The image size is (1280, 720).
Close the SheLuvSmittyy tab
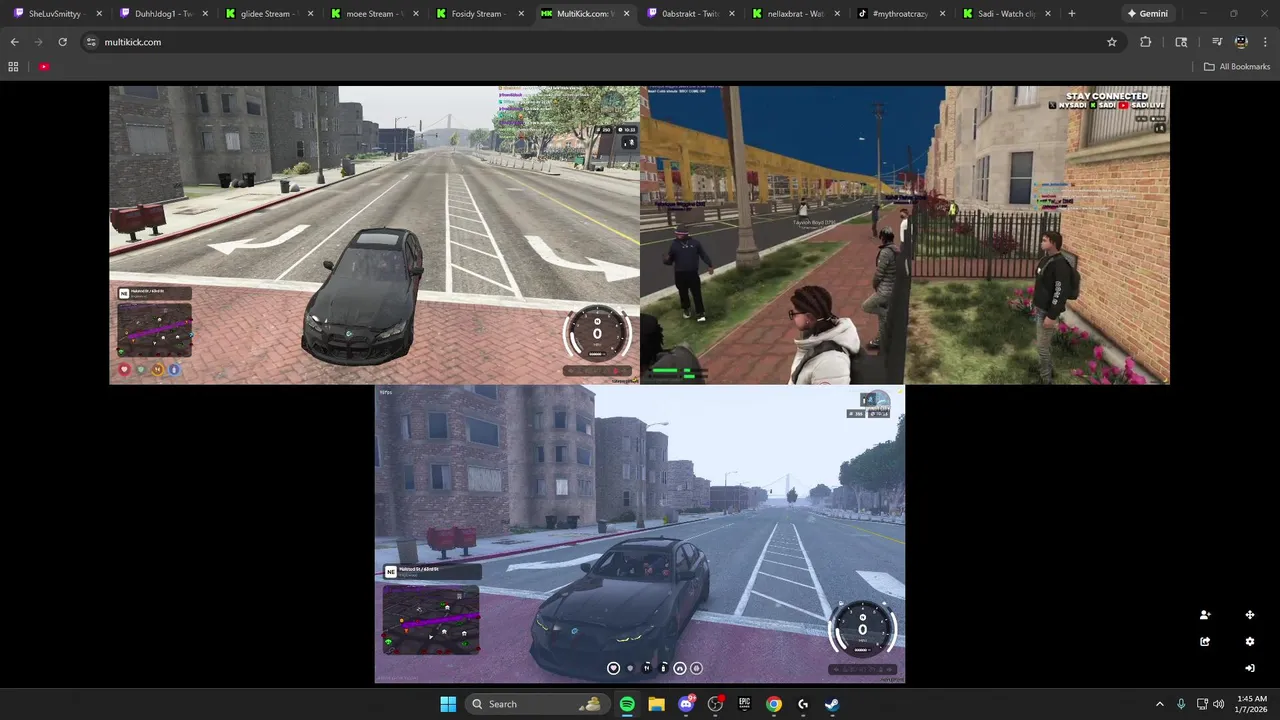click(x=99, y=14)
